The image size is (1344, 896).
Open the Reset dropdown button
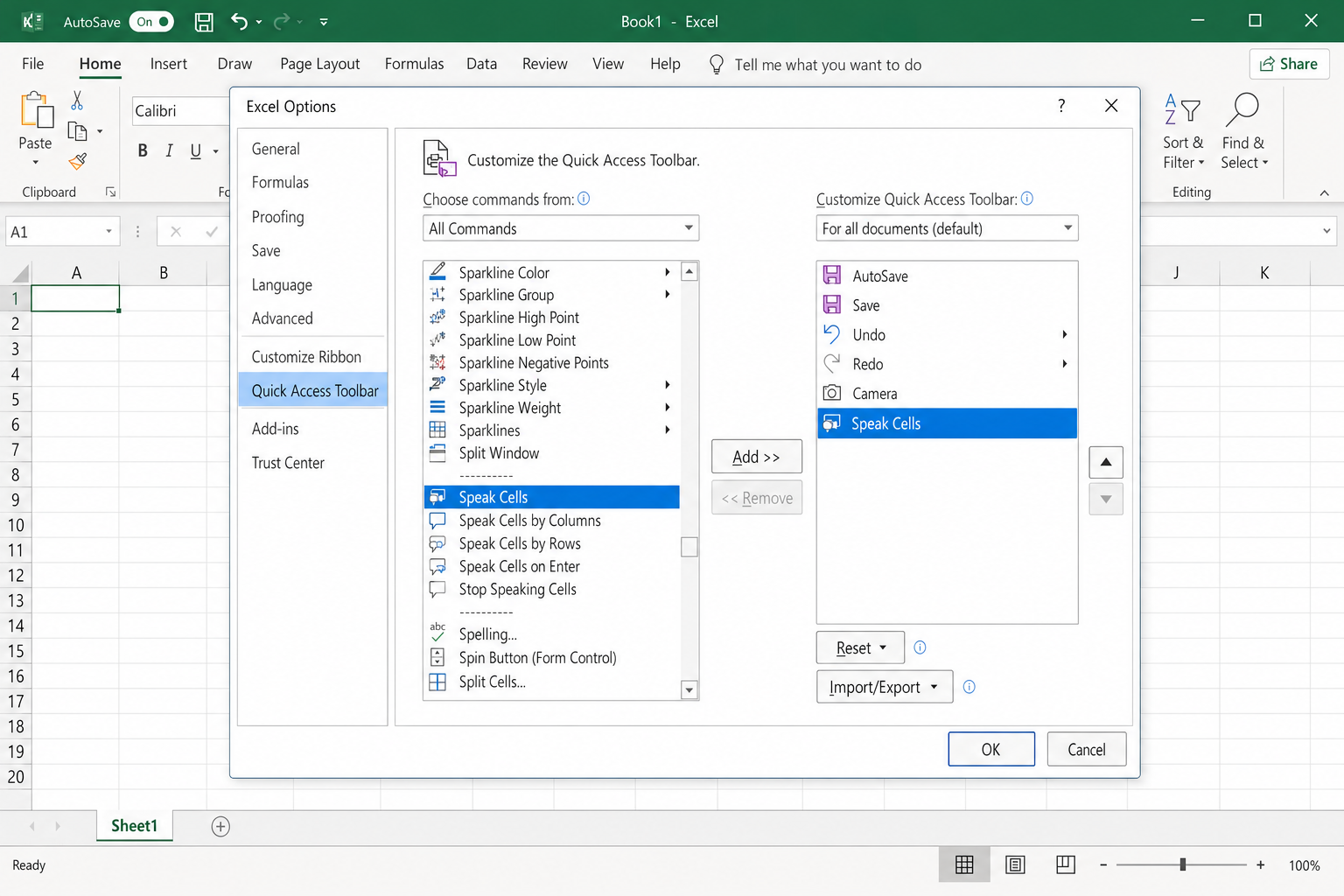(x=860, y=648)
